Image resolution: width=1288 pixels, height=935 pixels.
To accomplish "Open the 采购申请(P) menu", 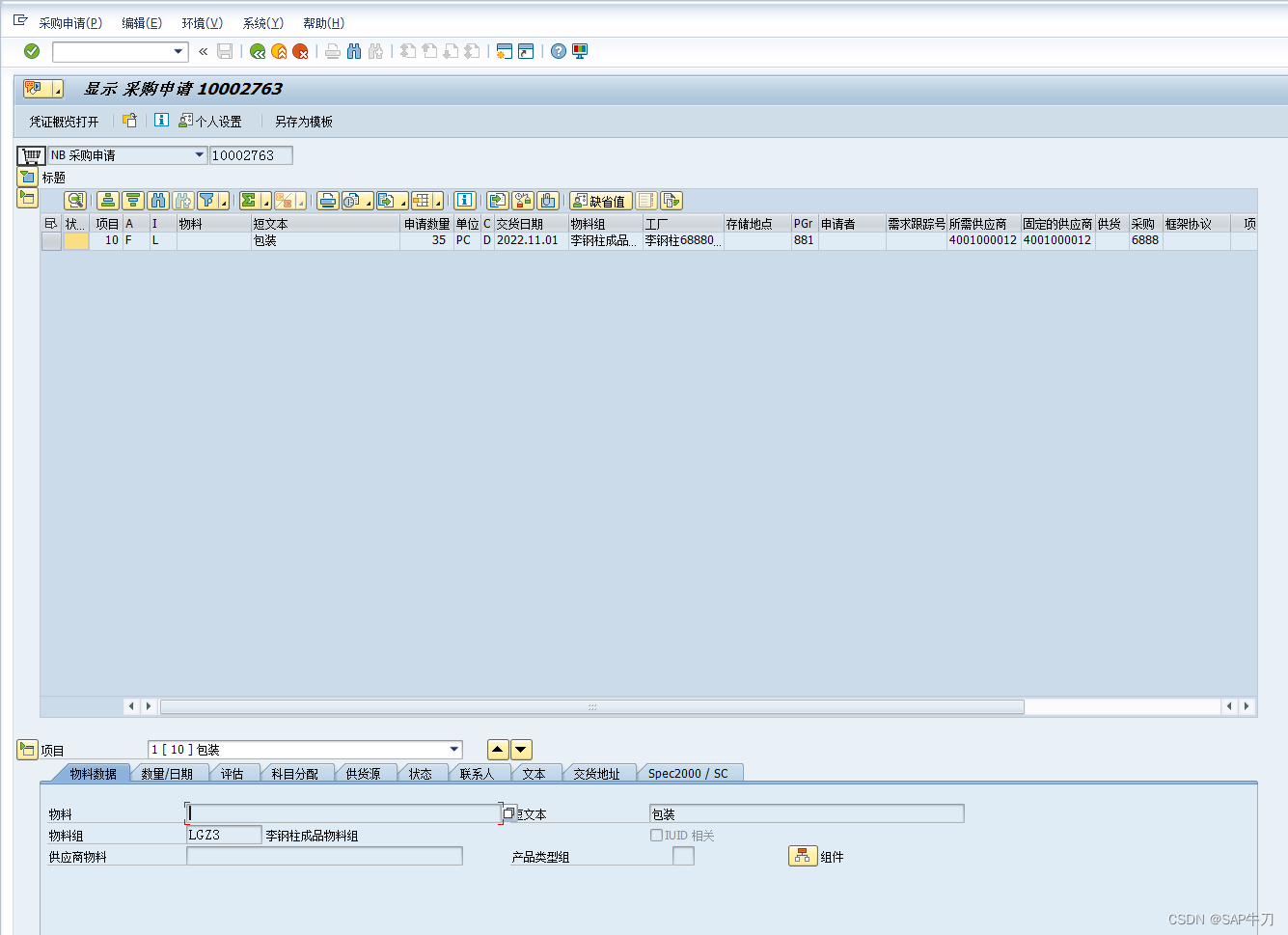I will pyautogui.click(x=70, y=23).
